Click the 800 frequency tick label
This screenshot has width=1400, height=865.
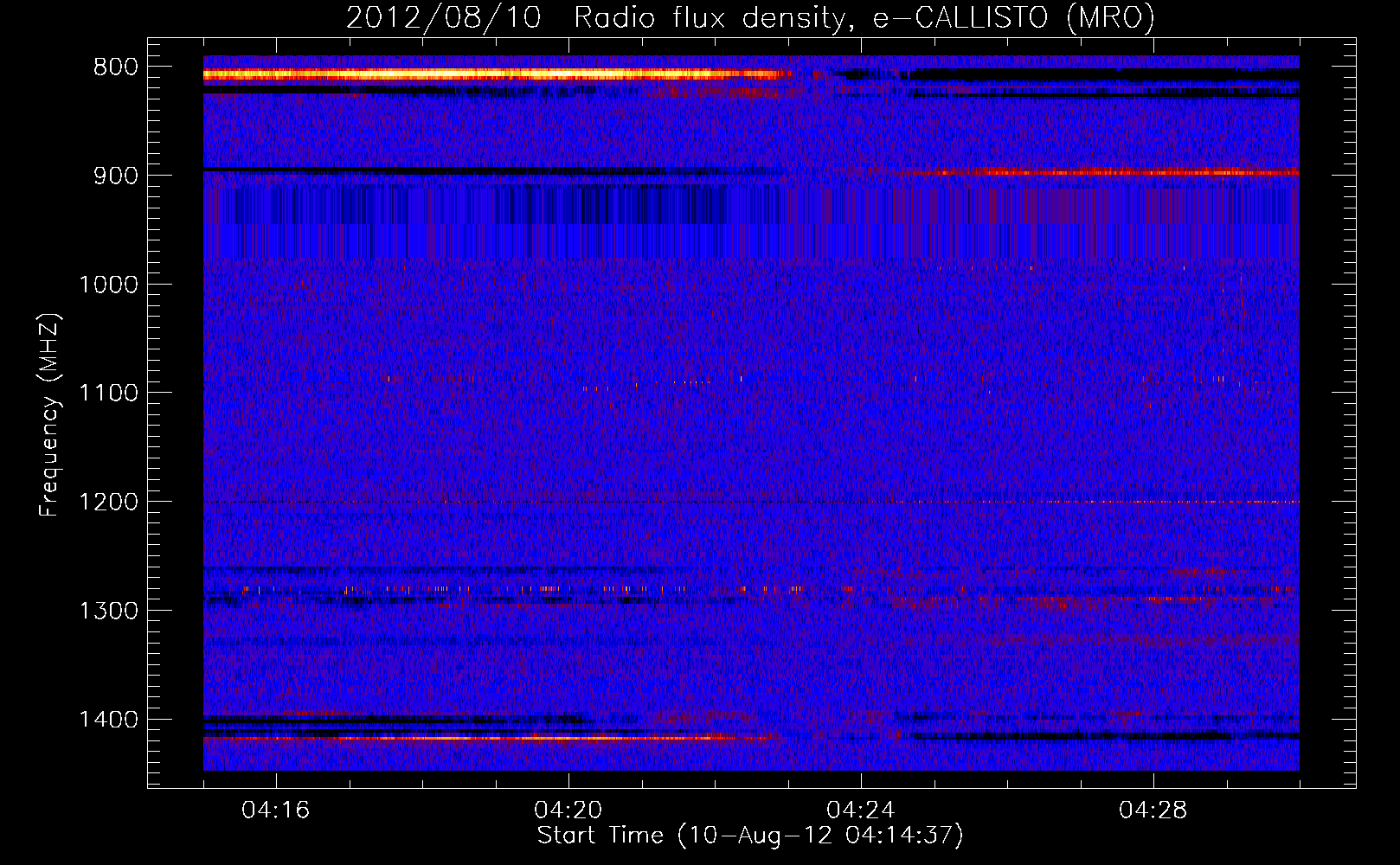(115, 67)
